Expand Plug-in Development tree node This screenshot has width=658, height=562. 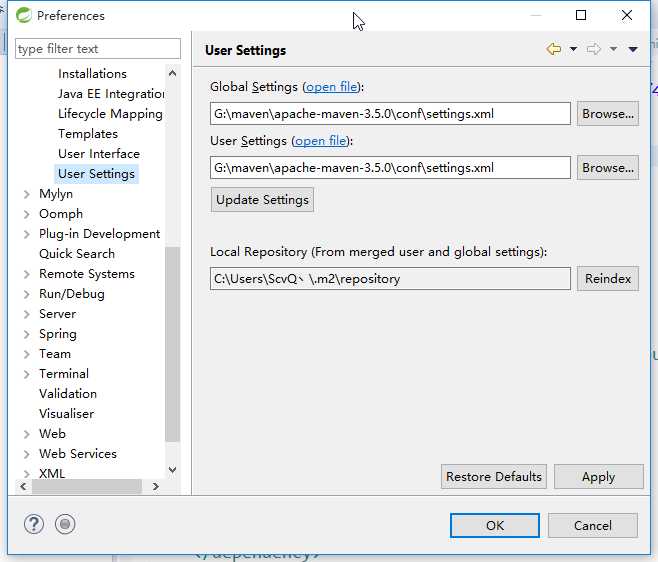click(26, 234)
